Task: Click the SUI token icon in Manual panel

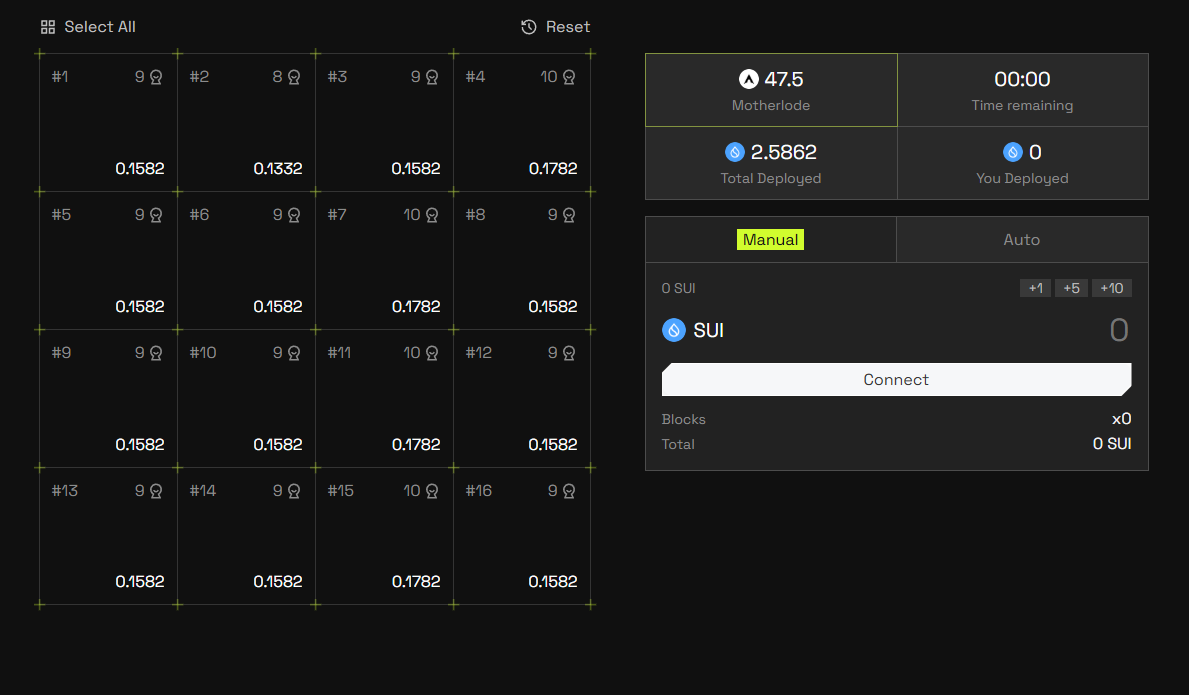Action: tap(674, 330)
